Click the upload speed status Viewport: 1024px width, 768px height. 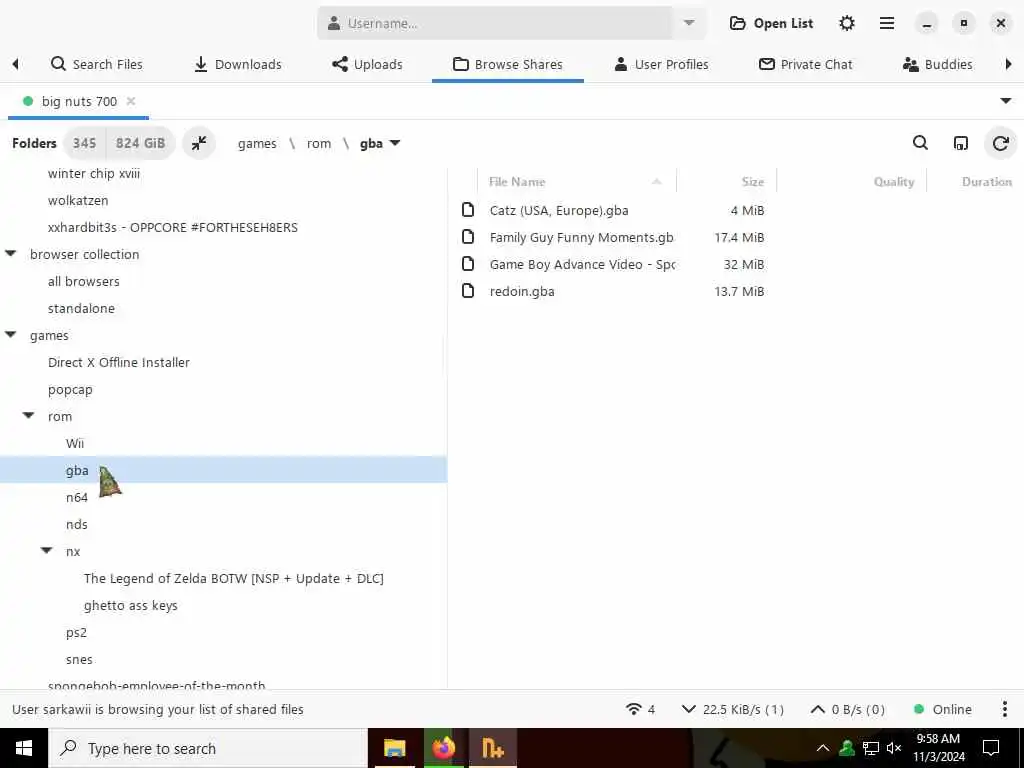(847, 709)
